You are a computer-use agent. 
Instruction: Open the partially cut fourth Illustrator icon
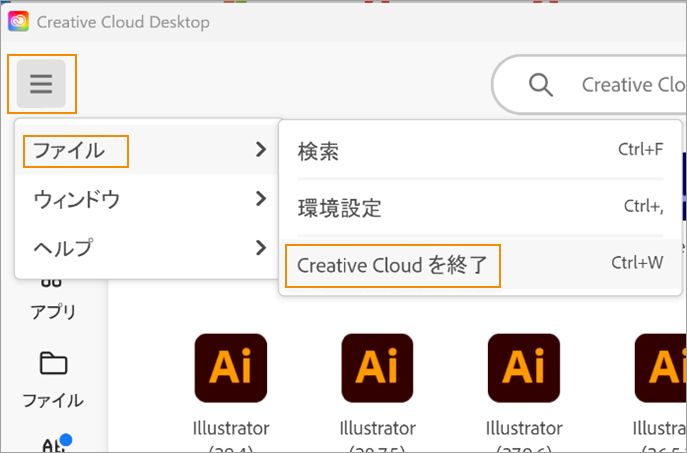661,368
